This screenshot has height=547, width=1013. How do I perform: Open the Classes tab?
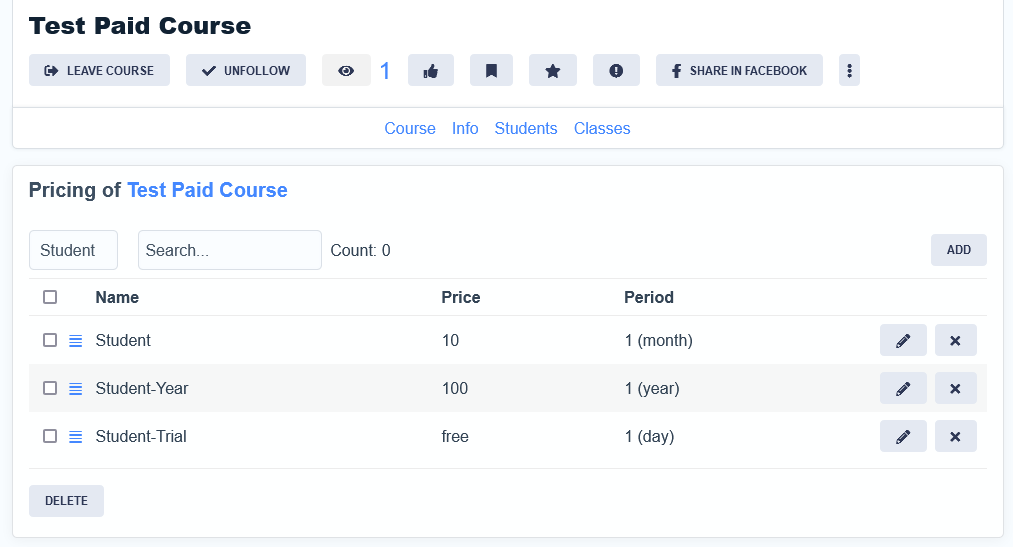point(602,128)
